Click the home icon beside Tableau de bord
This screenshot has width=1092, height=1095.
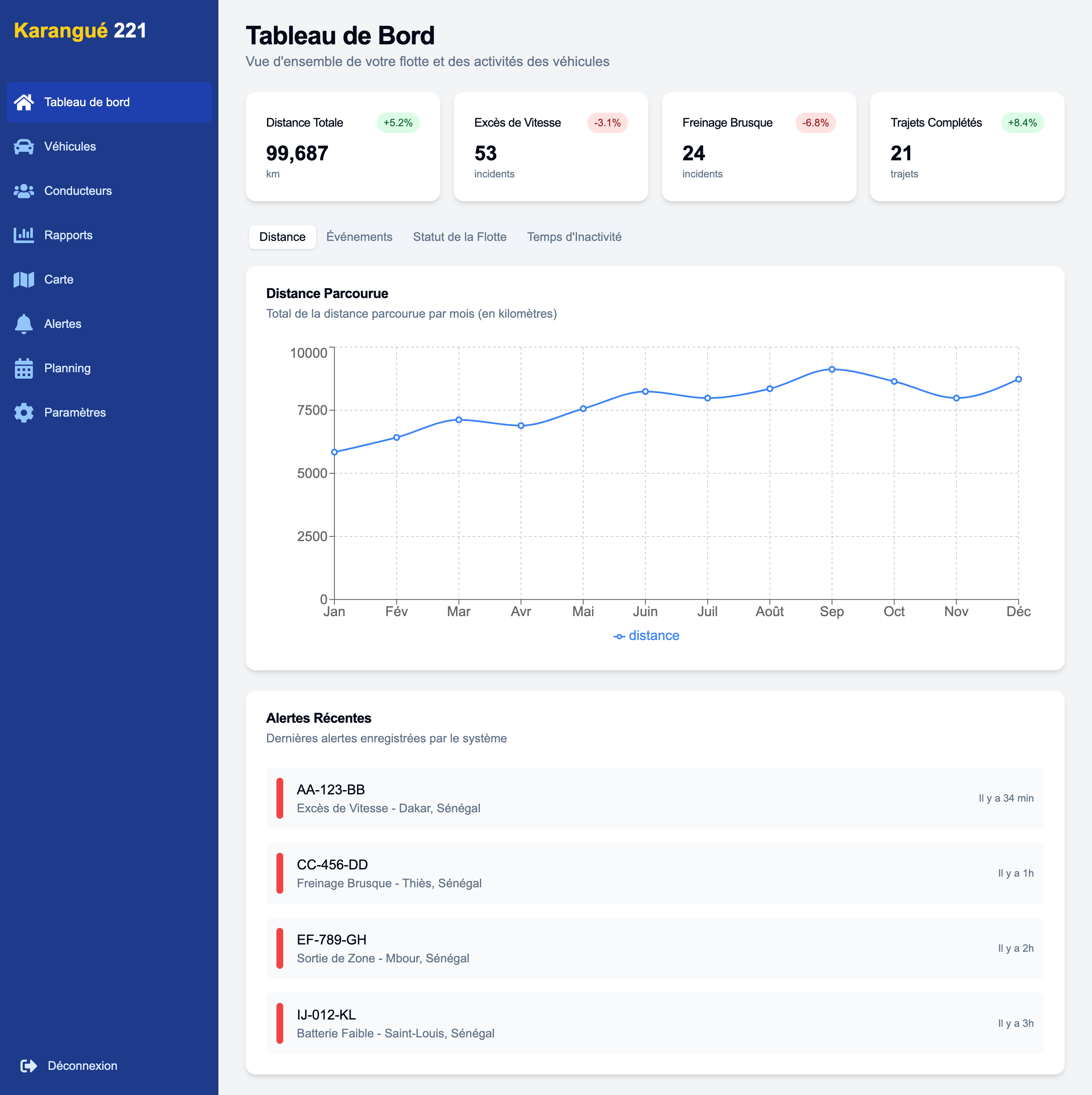pyautogui.click(x=24, y=102)
